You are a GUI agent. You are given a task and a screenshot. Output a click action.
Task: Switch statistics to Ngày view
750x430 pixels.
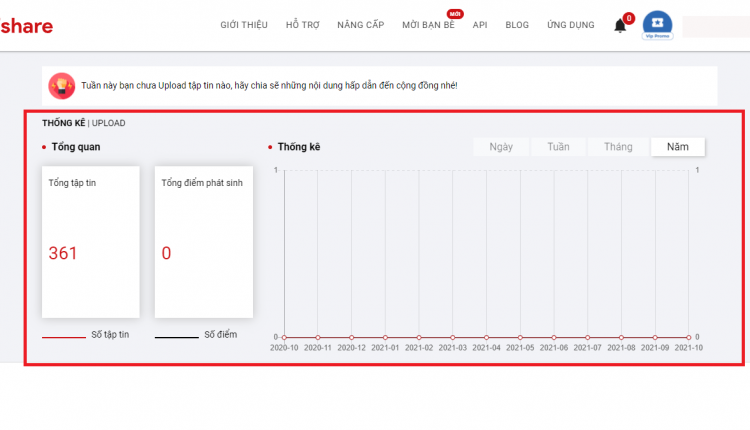tap(501, 147)
